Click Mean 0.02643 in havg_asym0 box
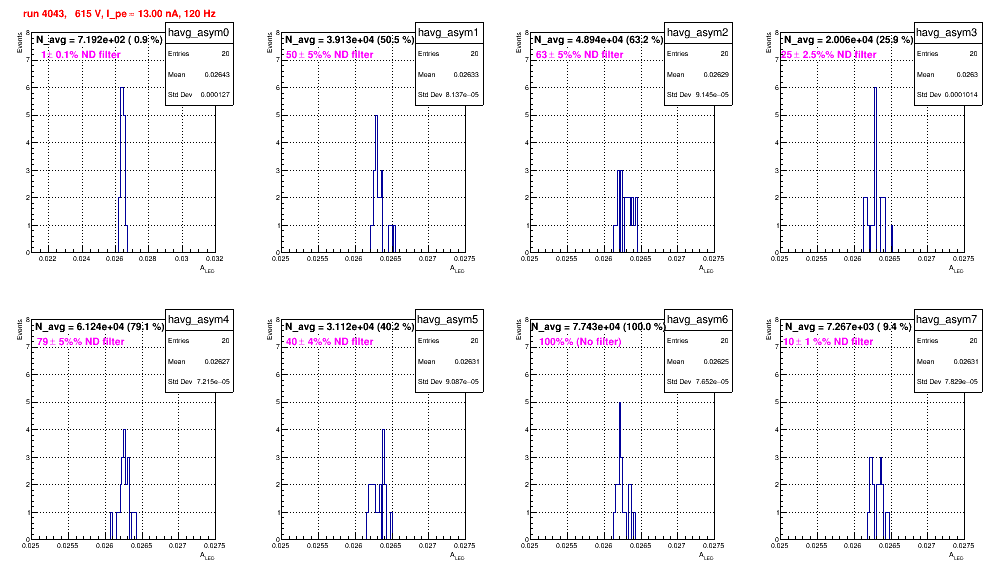 [x=199, y=74]
